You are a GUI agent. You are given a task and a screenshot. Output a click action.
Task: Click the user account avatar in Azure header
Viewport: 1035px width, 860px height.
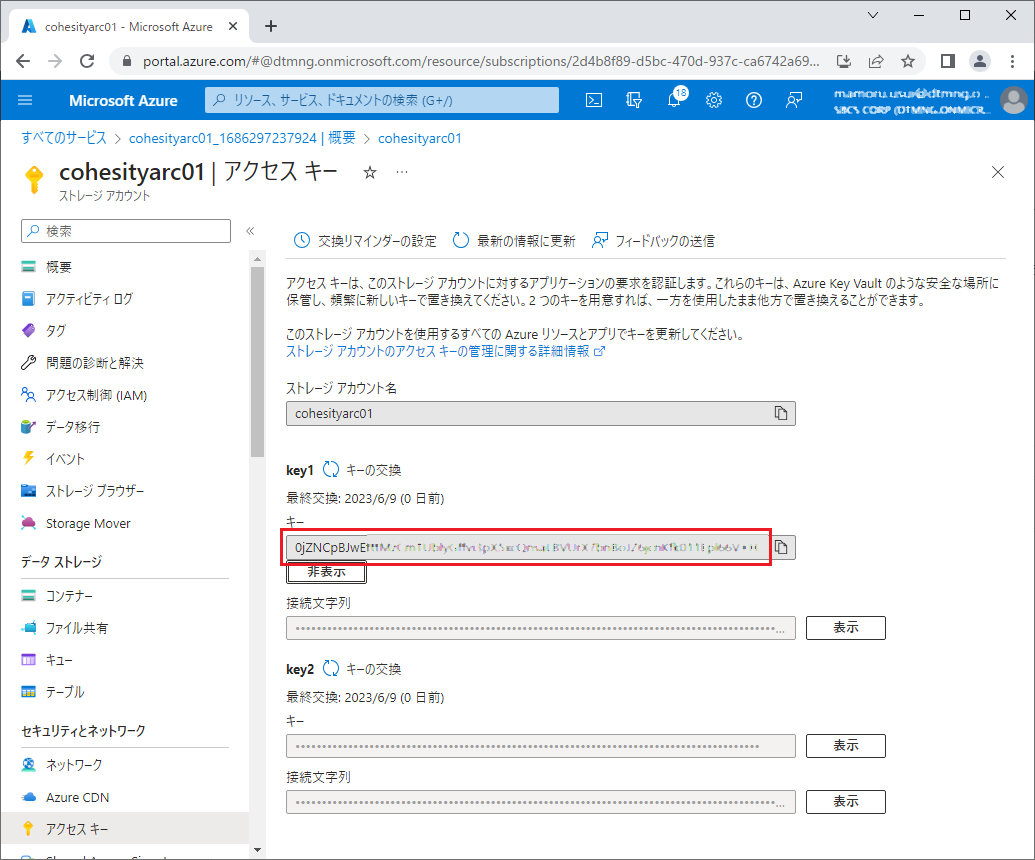click(x=1013, y=100)
